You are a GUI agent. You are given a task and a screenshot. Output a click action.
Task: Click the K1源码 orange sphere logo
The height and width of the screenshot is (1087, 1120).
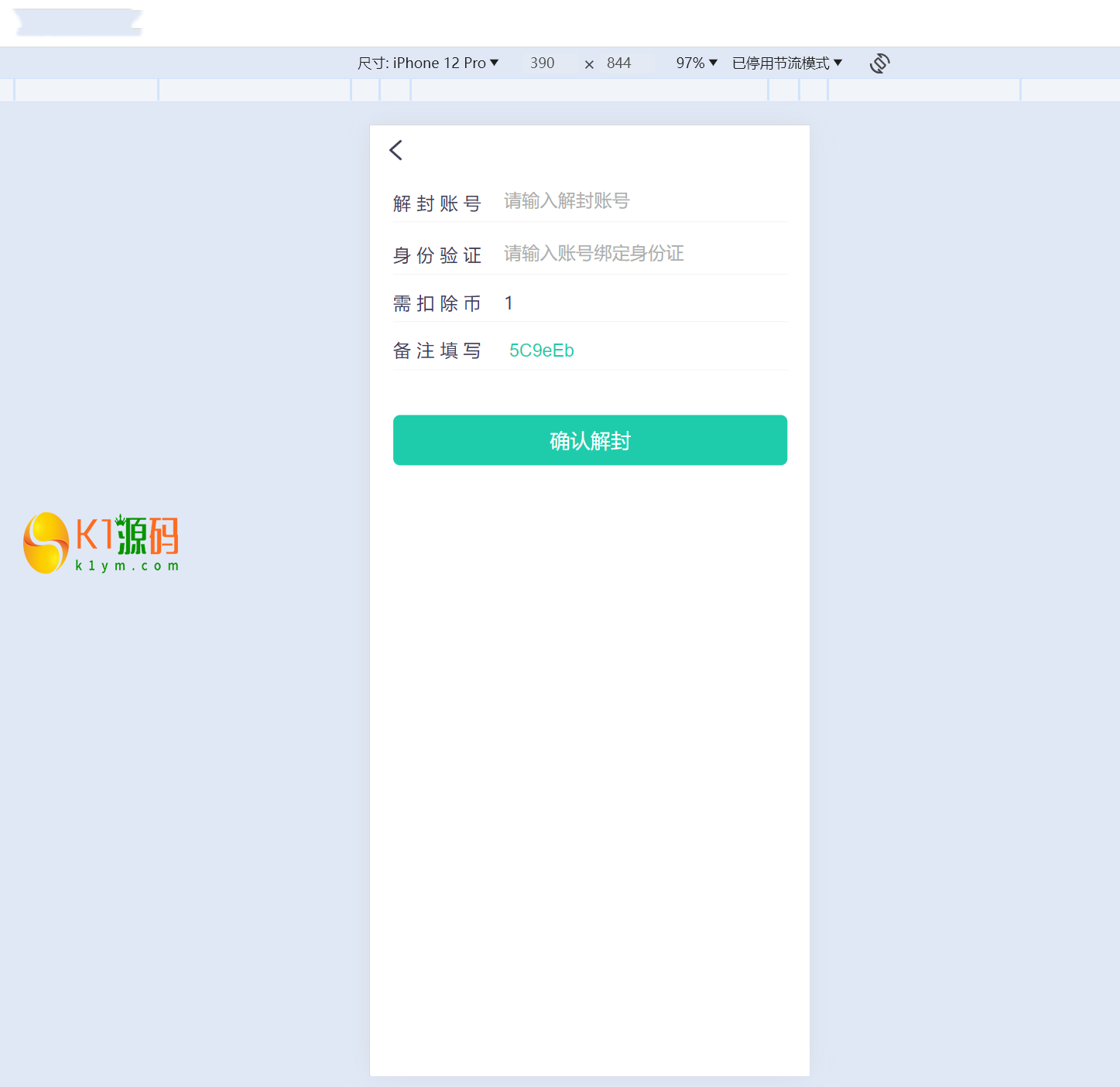pyautogui.click(x=46, y=543)
